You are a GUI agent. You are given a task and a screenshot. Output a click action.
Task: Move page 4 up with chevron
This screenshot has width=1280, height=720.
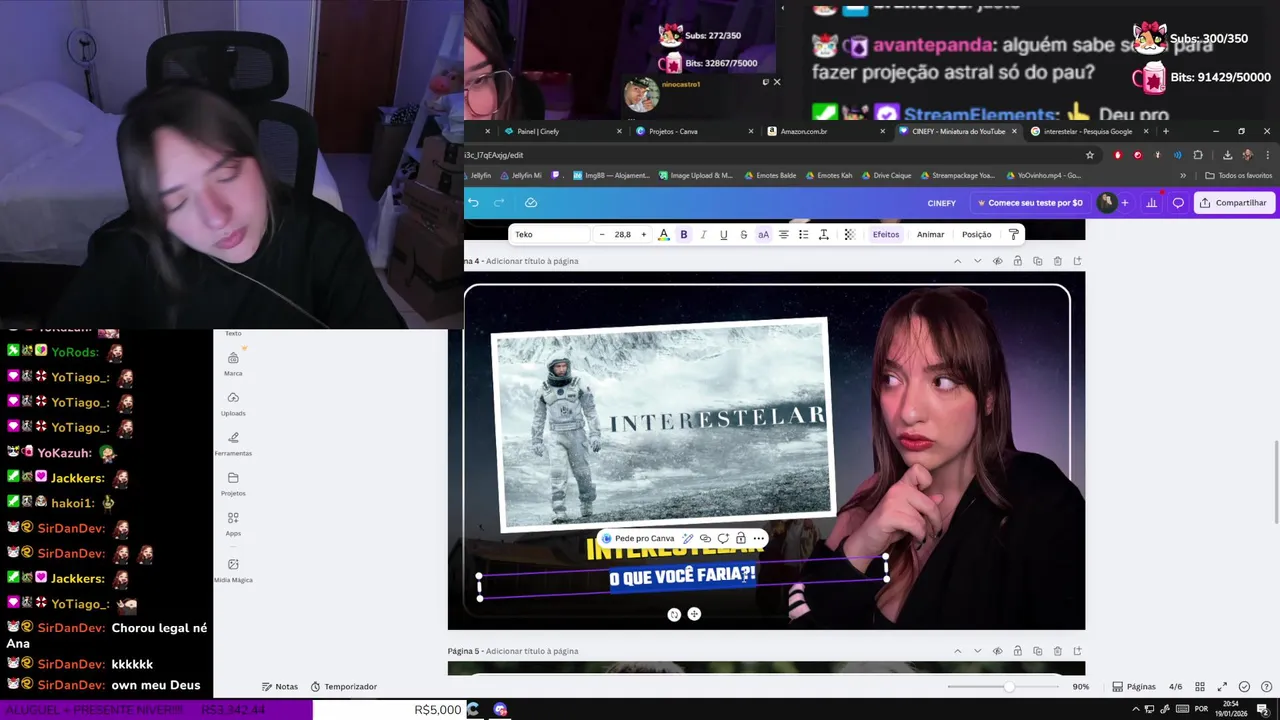coord(957,261)
